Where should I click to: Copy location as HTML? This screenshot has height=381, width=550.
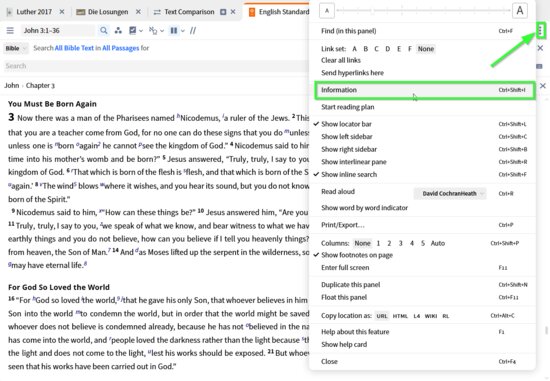coord(400,316)
